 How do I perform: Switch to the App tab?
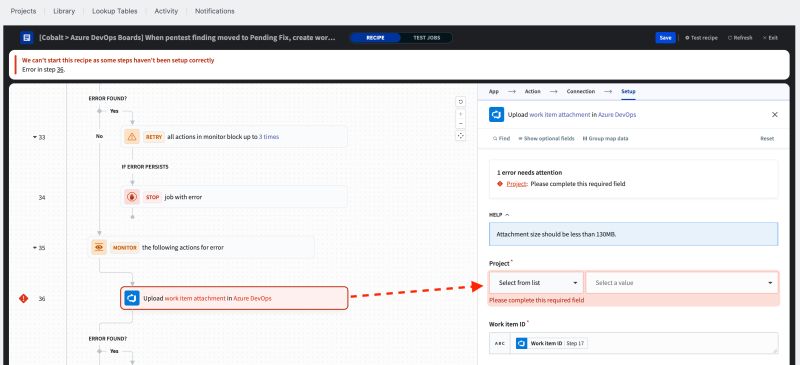(493, 91)
